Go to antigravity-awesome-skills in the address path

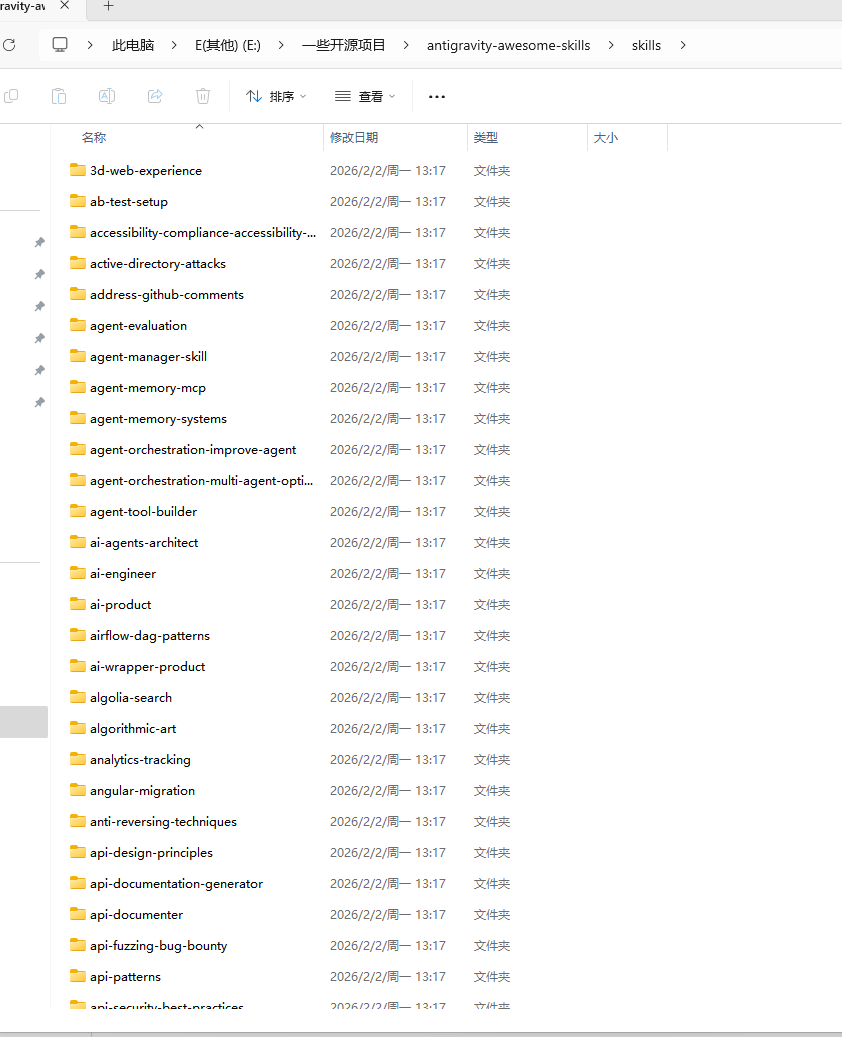click(508, 45)
